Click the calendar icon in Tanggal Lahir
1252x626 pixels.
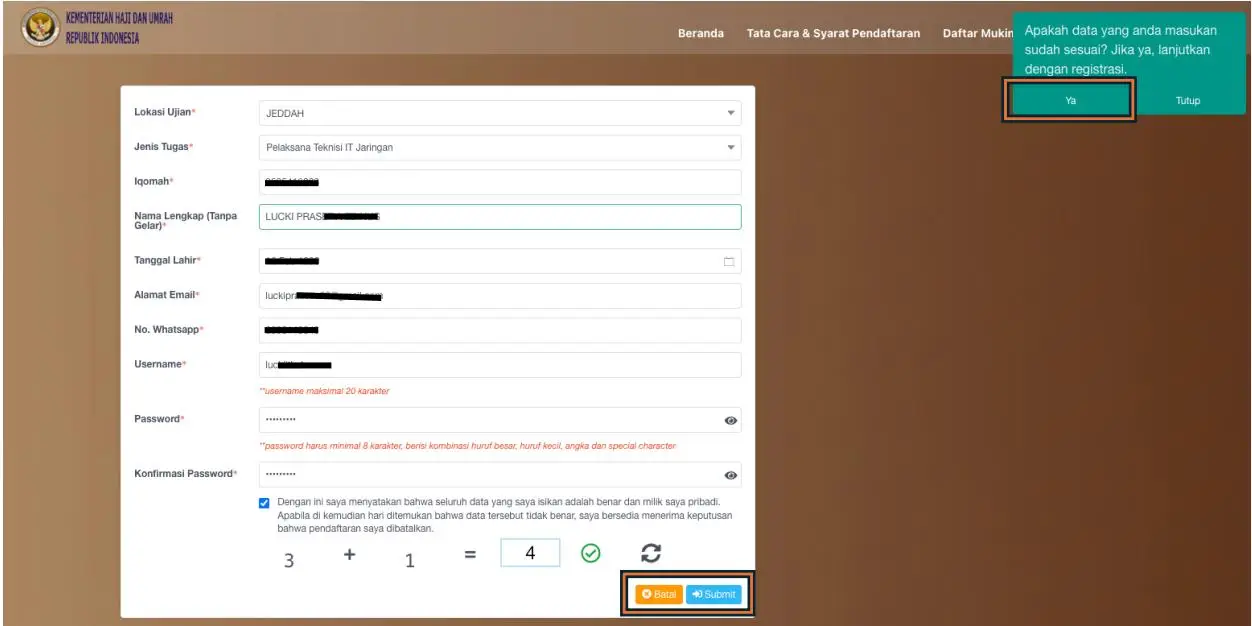[728, 262]
